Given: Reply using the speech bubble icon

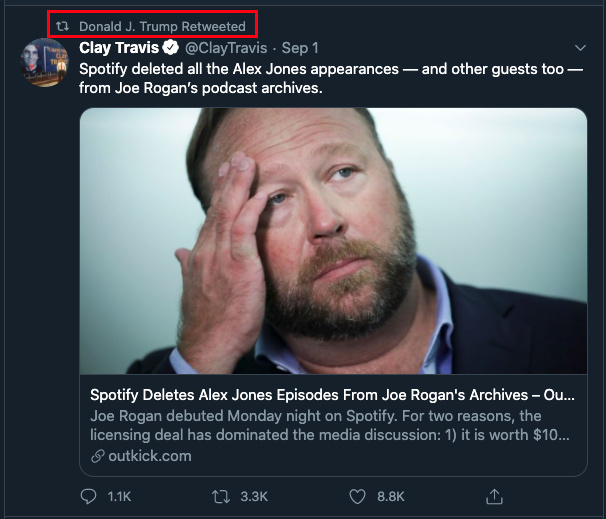Looking at the screenshot, I should click(89, 496).
